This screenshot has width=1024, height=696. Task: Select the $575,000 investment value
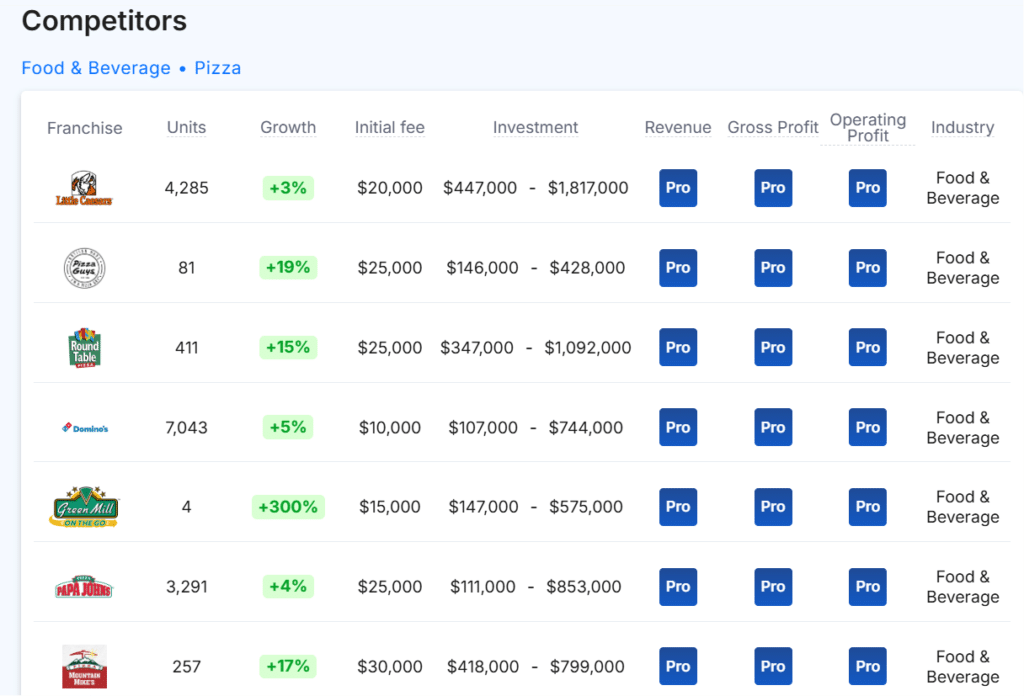coord(586,507)
